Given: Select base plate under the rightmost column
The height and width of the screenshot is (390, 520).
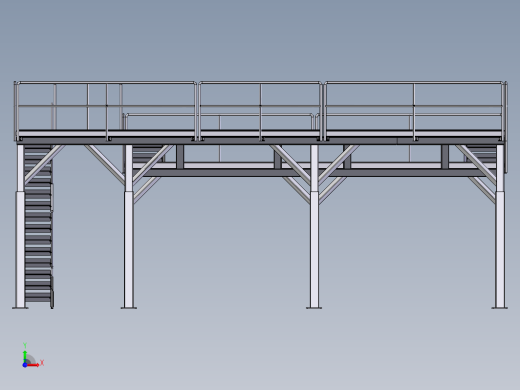Looking at the screenshot, I should [500, 308].
